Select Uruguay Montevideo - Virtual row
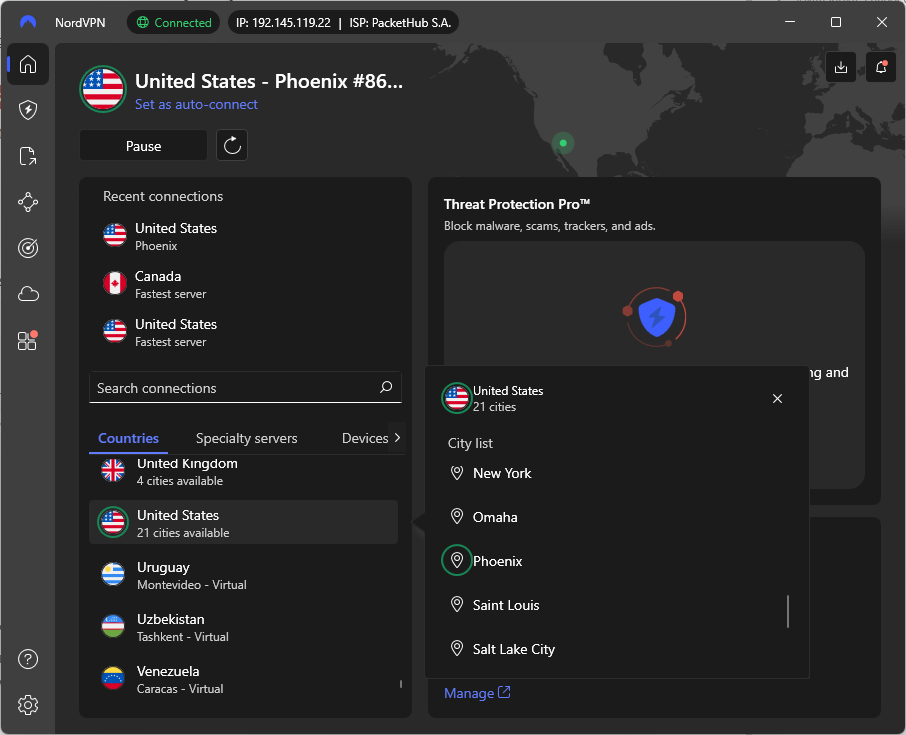The width and height of the screenshot is (906, 735). 243,575
